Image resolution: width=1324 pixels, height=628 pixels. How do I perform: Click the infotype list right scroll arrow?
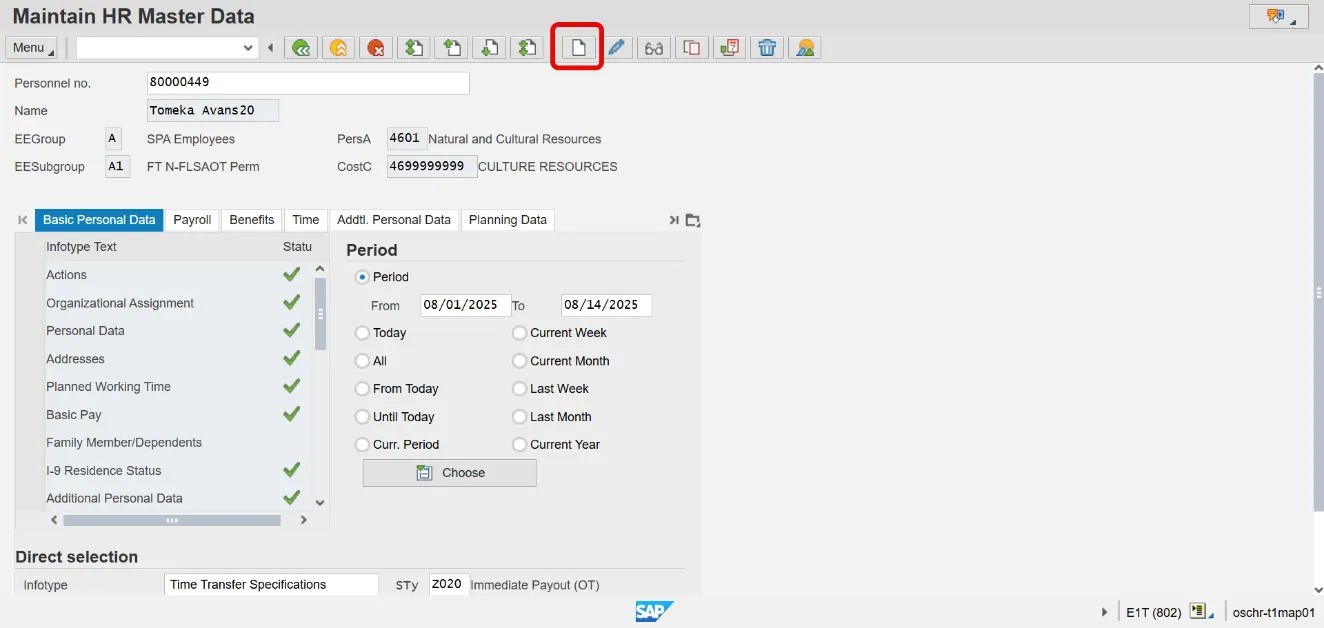(x=304, y=520)
